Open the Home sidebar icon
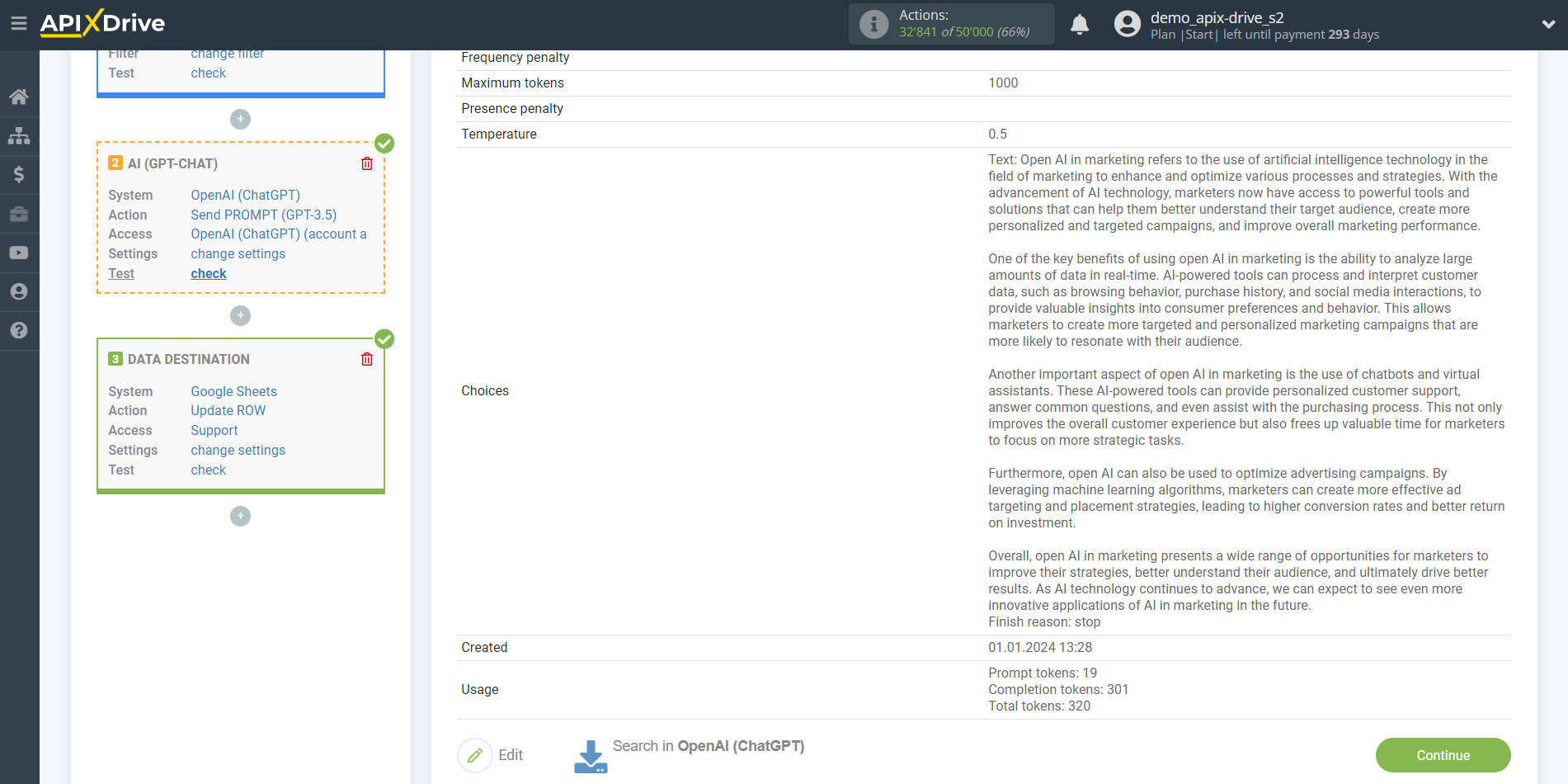The image size is (1568, 784). coord(19,97)
